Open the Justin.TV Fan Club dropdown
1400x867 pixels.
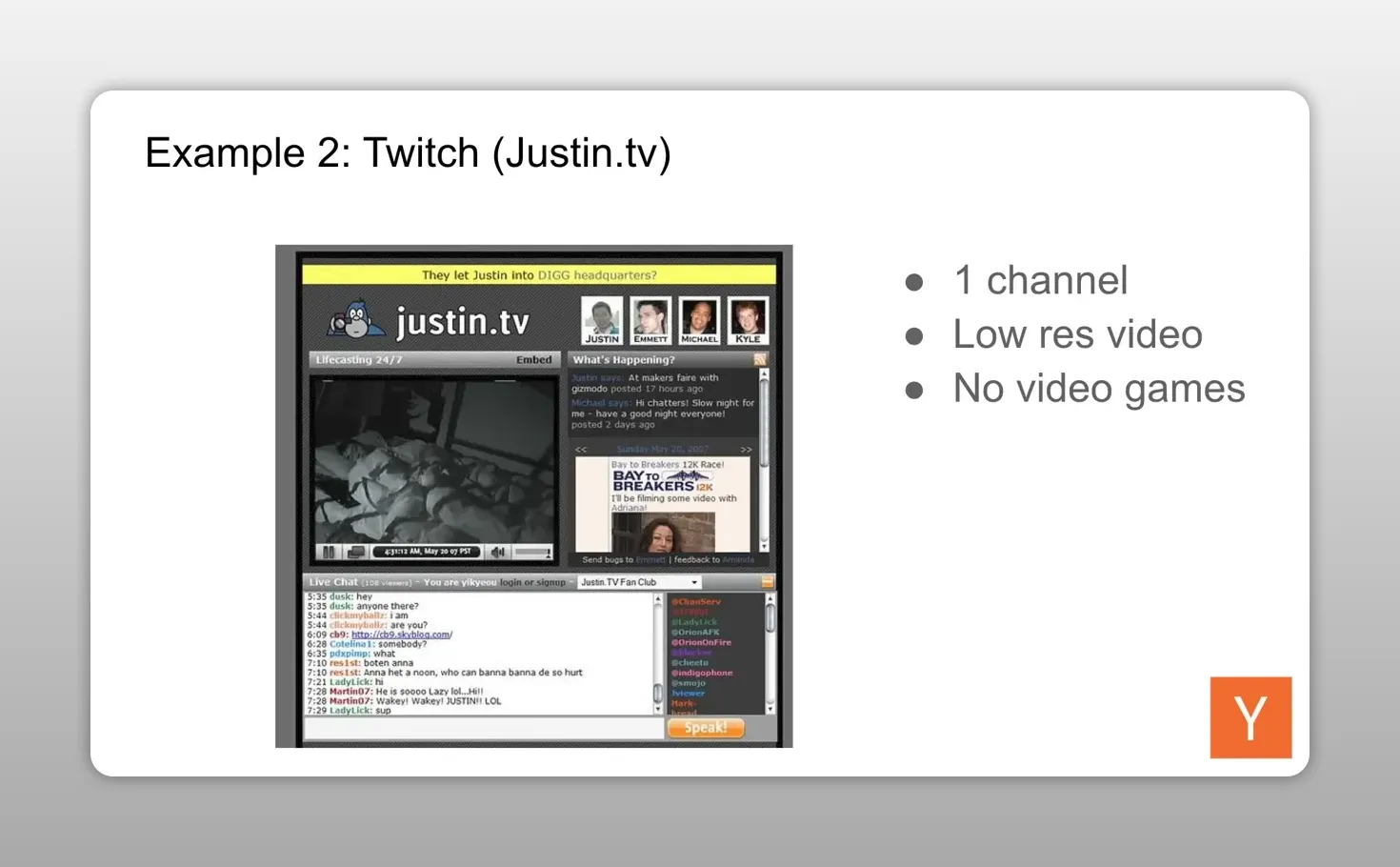[x=639, y=582]
